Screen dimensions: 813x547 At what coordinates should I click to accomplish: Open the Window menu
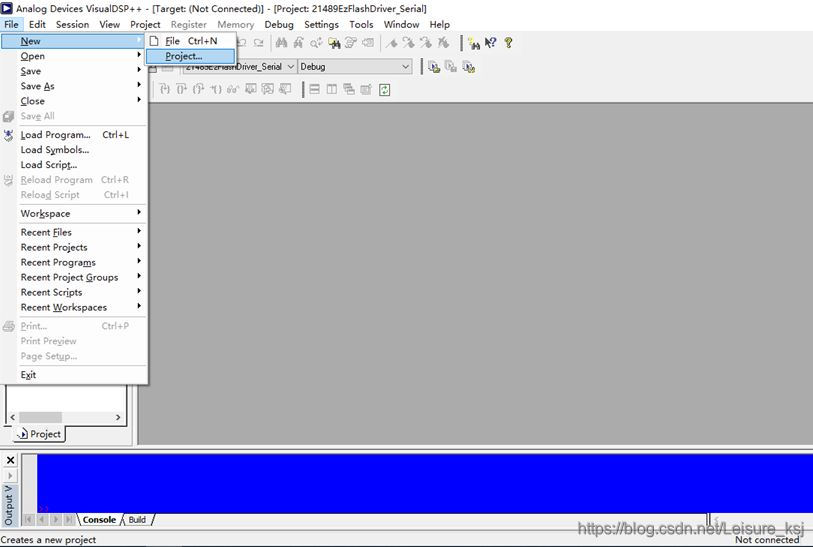coord(401,24)
